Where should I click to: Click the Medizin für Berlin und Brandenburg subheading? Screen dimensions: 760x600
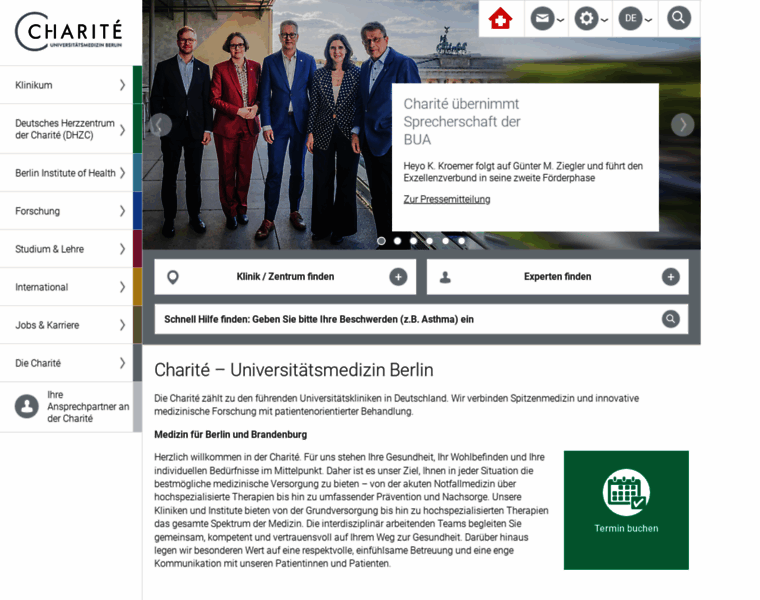(x=231, y=435)
